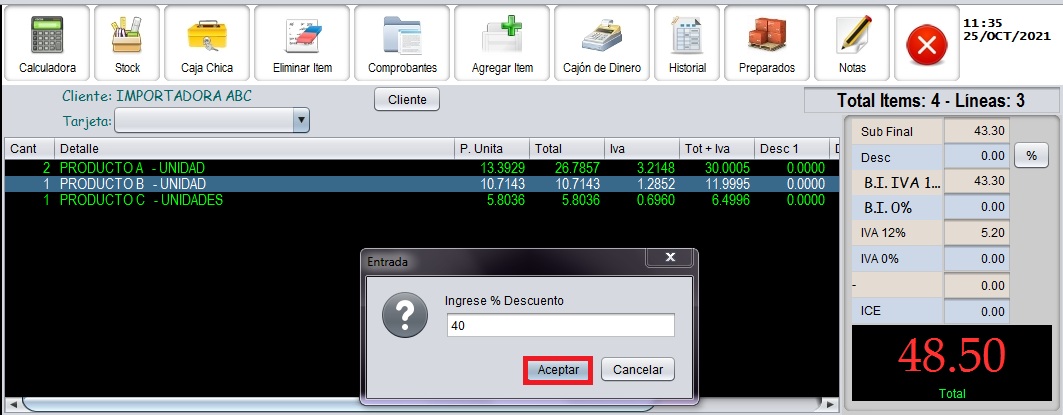Screen dimensions: 1063x415
Task: Open the Comprobantes folder
Action: click(x=402, y=43)
